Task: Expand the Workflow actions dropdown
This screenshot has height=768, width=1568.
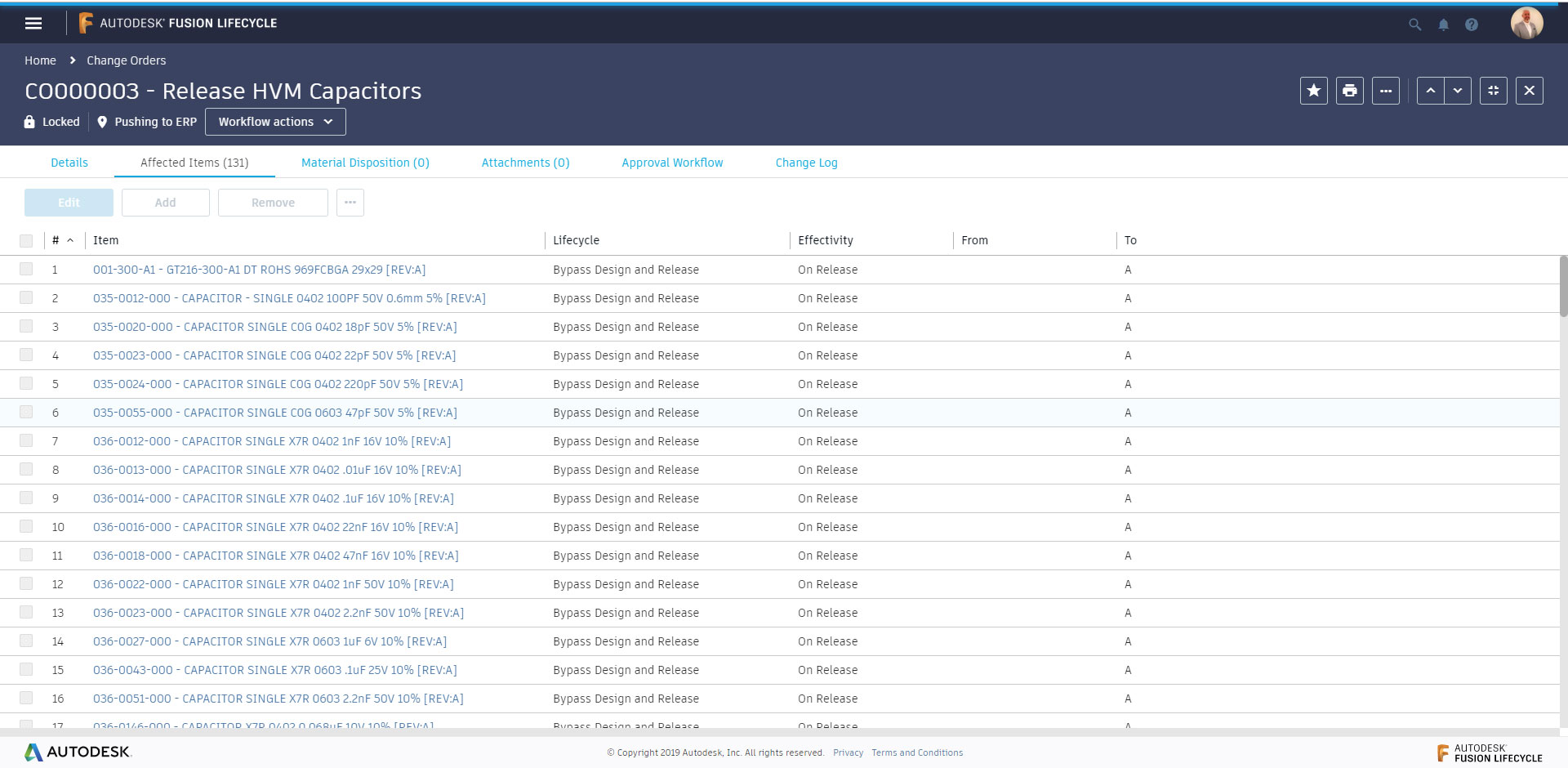Action: tap(275, 122)
